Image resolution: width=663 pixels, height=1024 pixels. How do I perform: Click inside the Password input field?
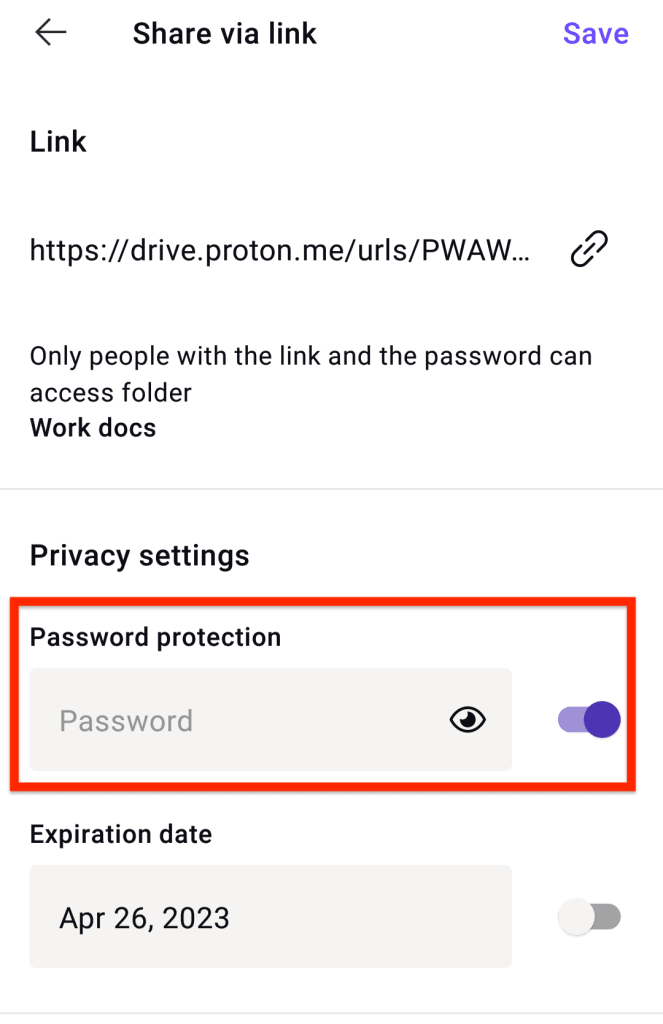[x=200, y=719]
